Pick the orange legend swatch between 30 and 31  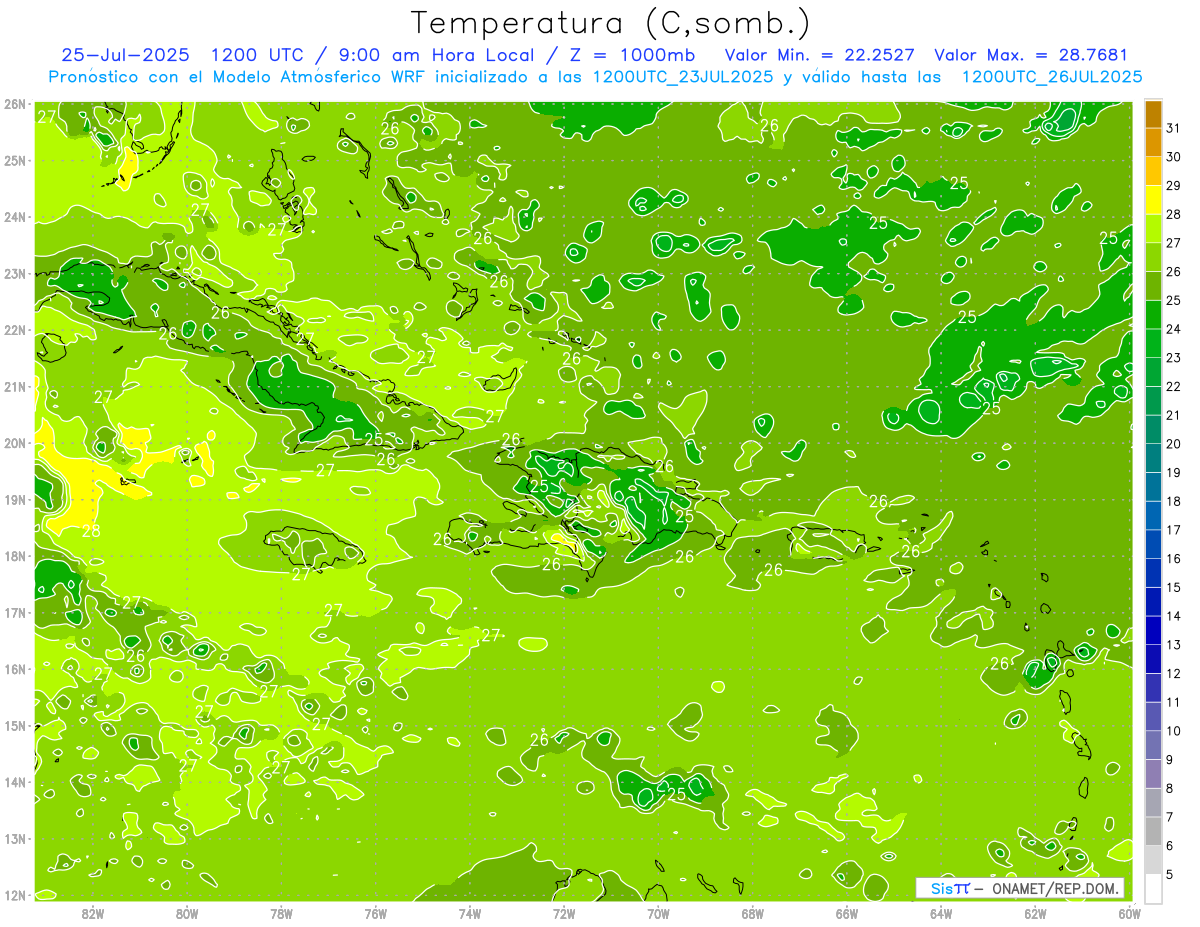pos(1154,142)
